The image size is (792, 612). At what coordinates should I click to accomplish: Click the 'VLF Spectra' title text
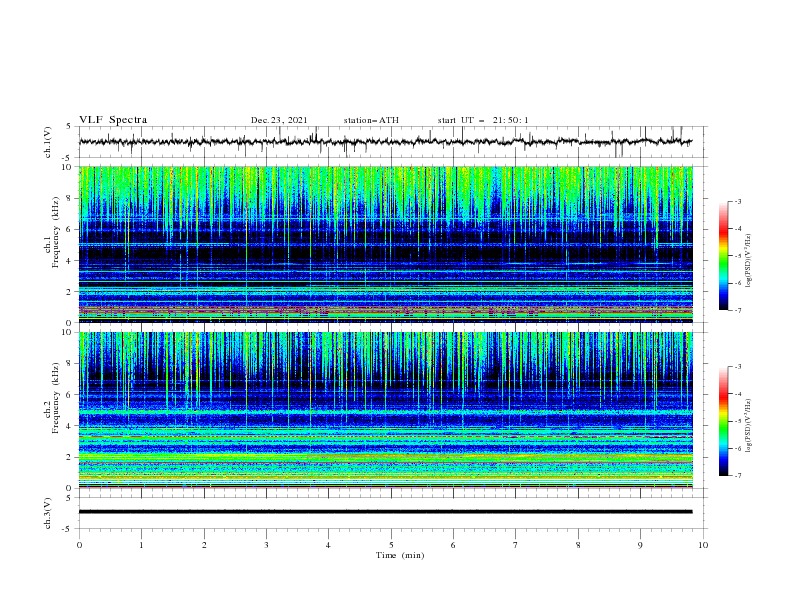pyautogui.click(x=113, y=120)
